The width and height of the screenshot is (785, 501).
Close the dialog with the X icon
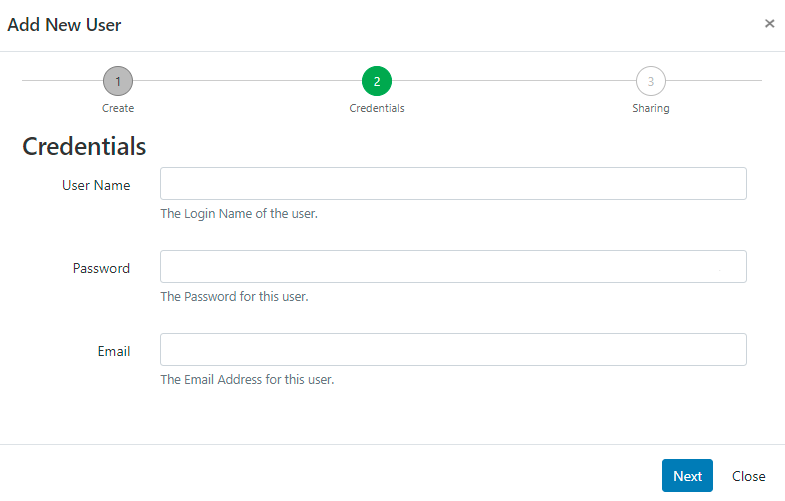[x=769, y=23]
